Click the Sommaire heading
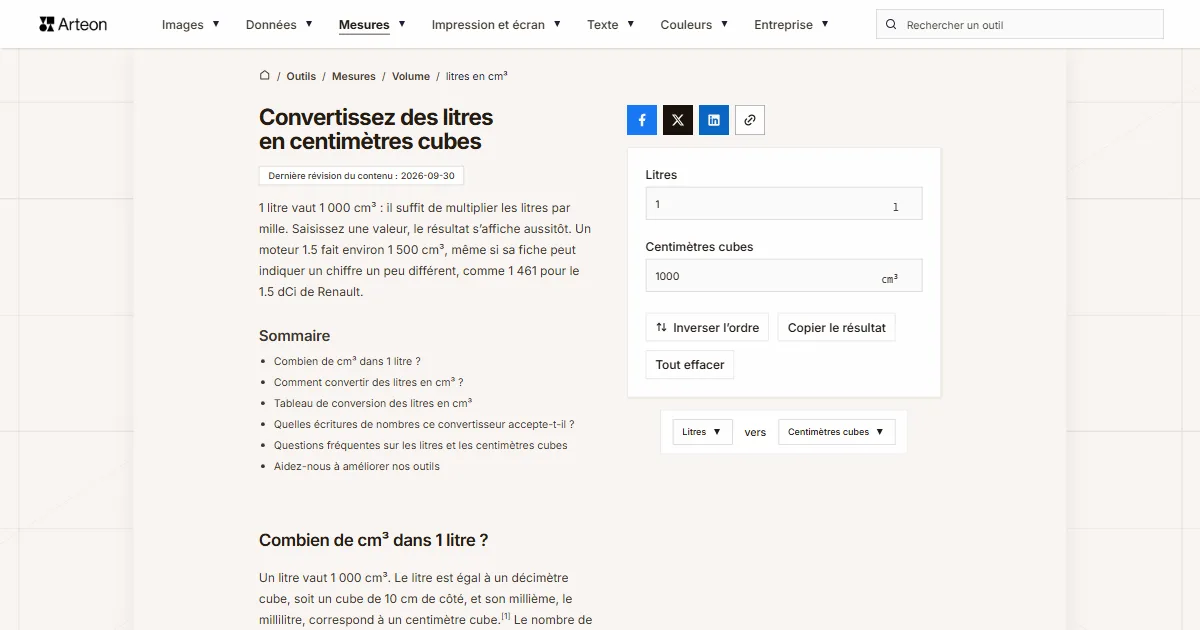Image resolution: width=1200 pixels, height=630 pixels. tap(294, 336)
